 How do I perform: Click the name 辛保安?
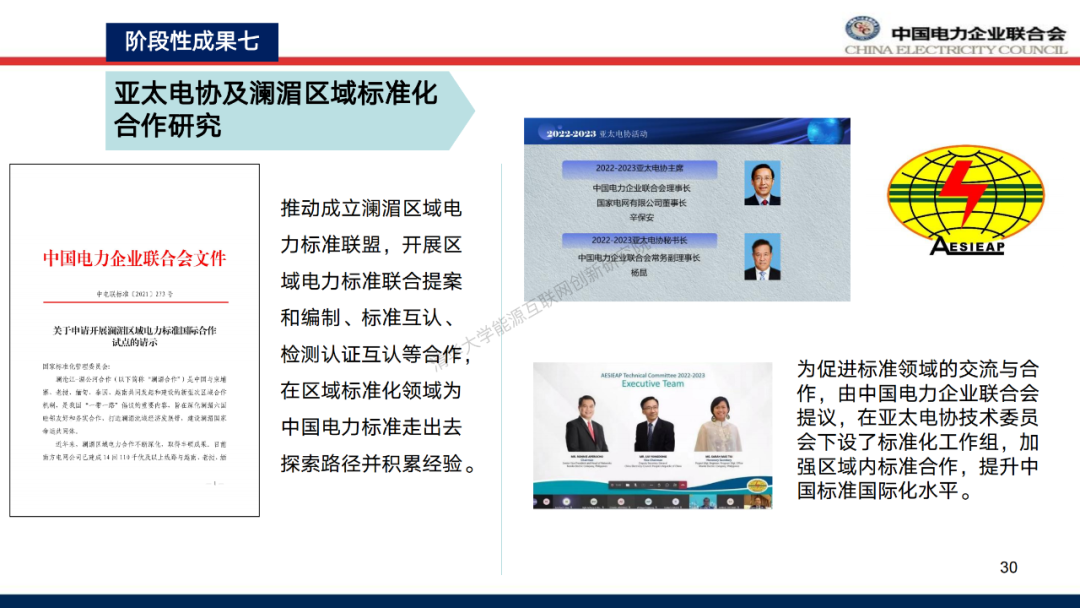(x=641, y=218)
